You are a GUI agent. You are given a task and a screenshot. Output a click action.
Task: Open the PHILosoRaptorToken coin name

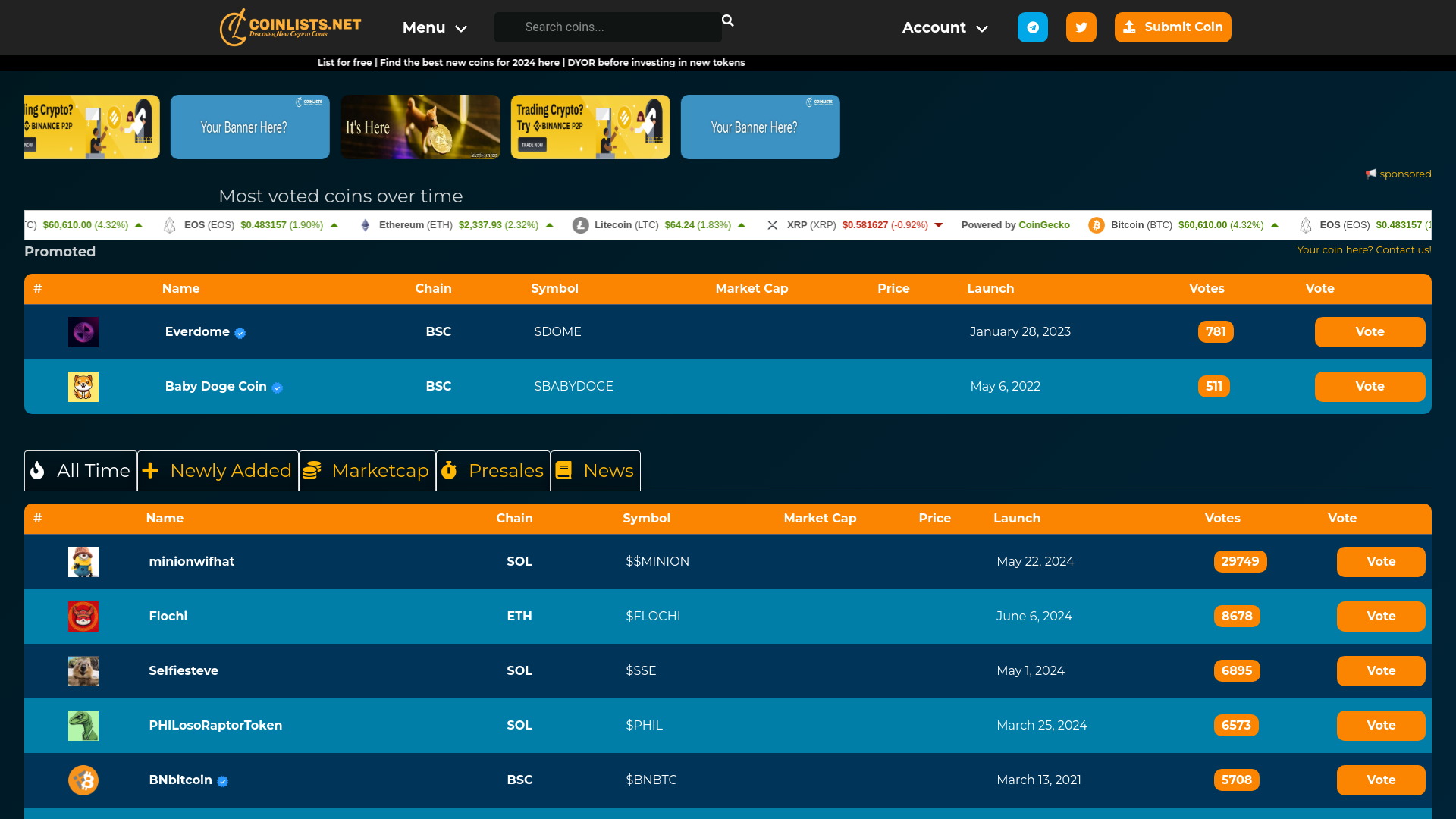(215, 726)
